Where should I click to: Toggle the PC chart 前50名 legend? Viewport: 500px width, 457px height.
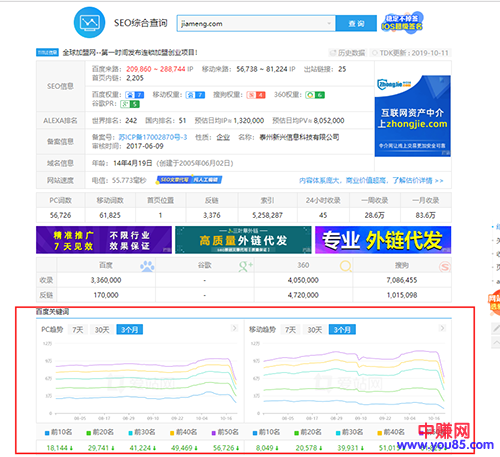(x=225, y=432)
